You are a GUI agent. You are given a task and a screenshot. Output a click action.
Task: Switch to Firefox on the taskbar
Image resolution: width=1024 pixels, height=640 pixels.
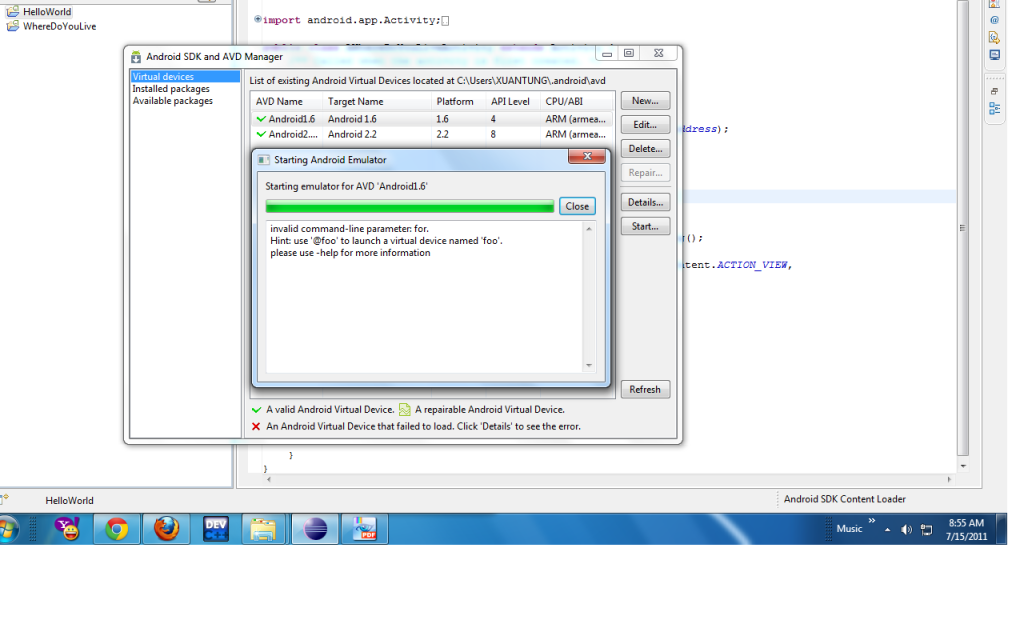167,529
